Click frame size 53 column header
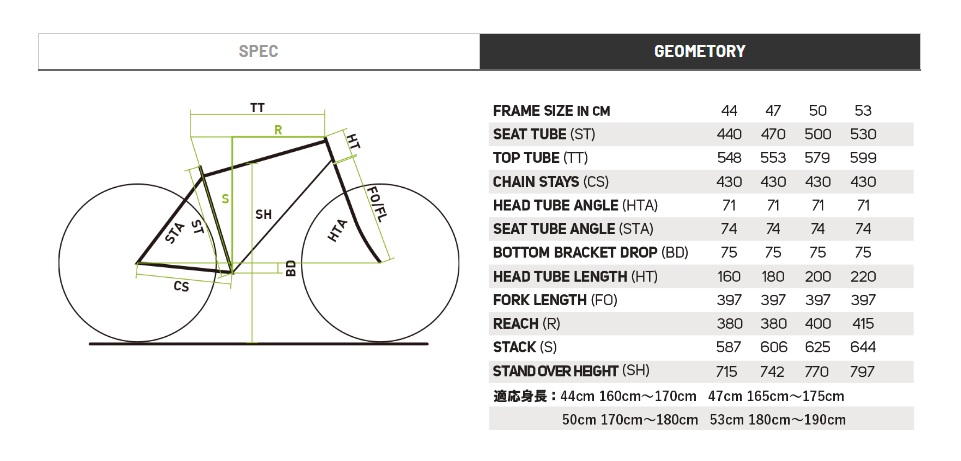Screen dimensions: 961x461 [x=863, y=111]
